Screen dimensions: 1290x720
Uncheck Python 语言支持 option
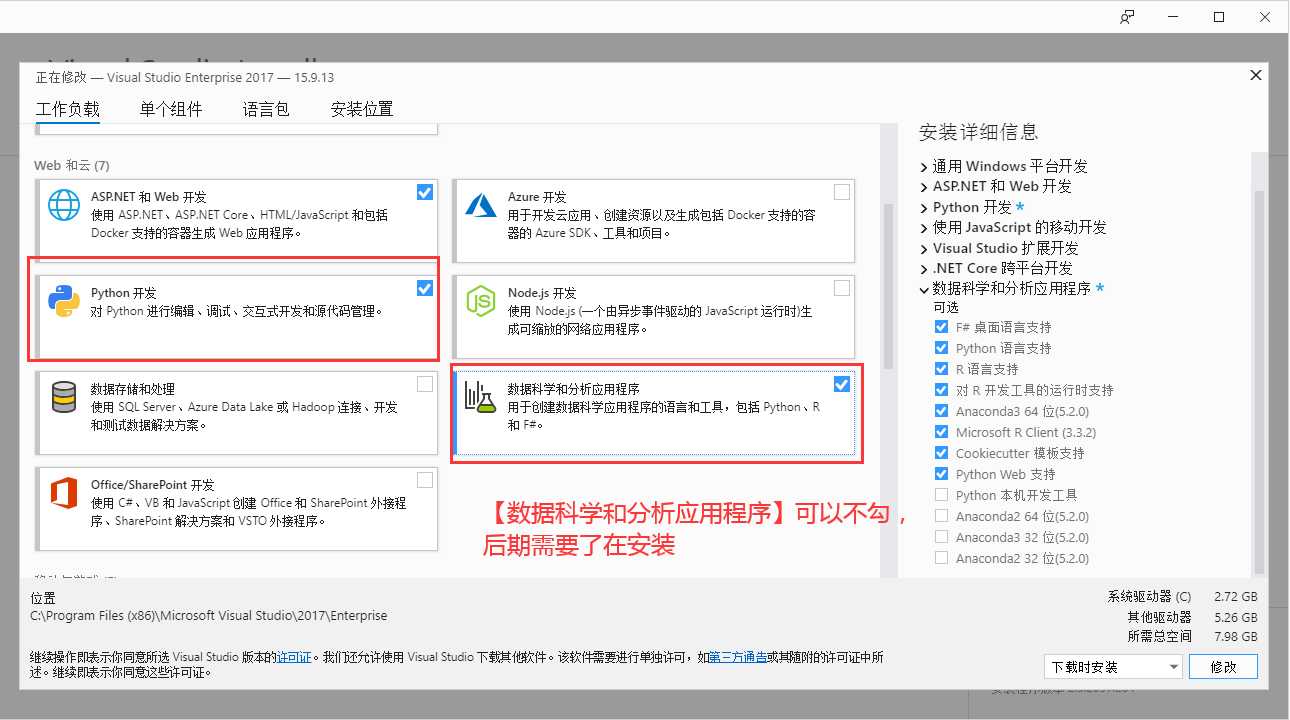(941, 348)
